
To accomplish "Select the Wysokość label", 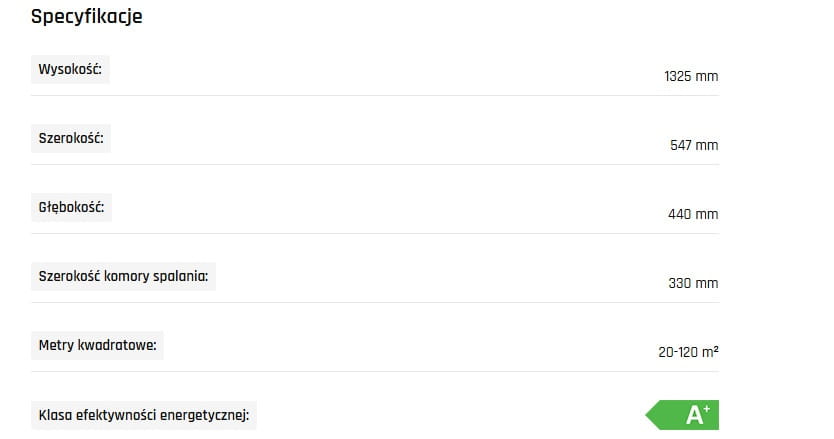I will pos(71,70).
